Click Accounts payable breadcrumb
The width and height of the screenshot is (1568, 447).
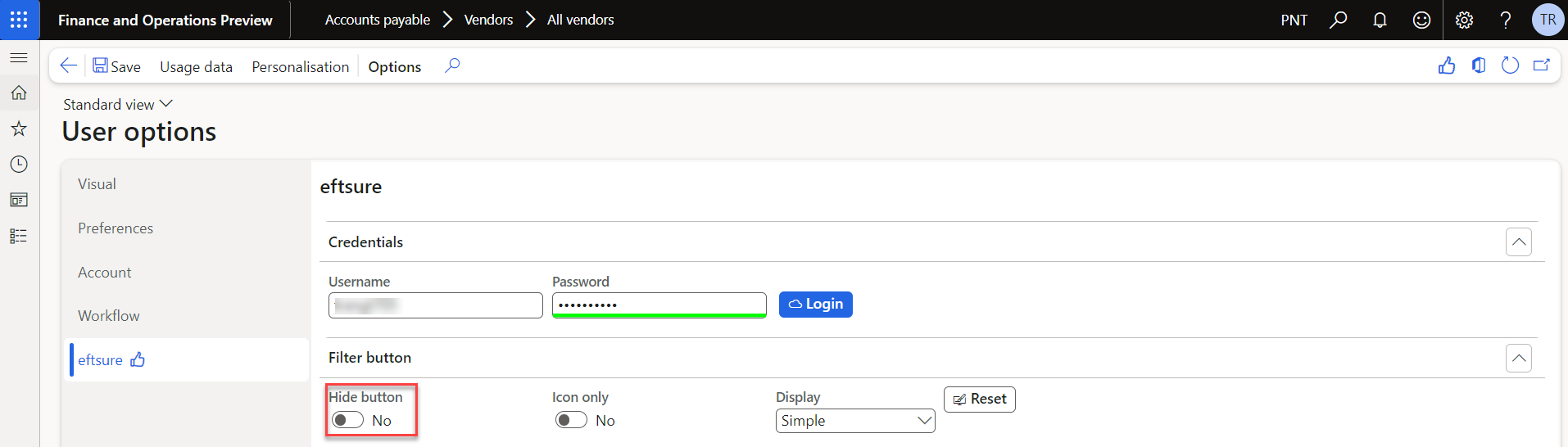coord(378,20)
